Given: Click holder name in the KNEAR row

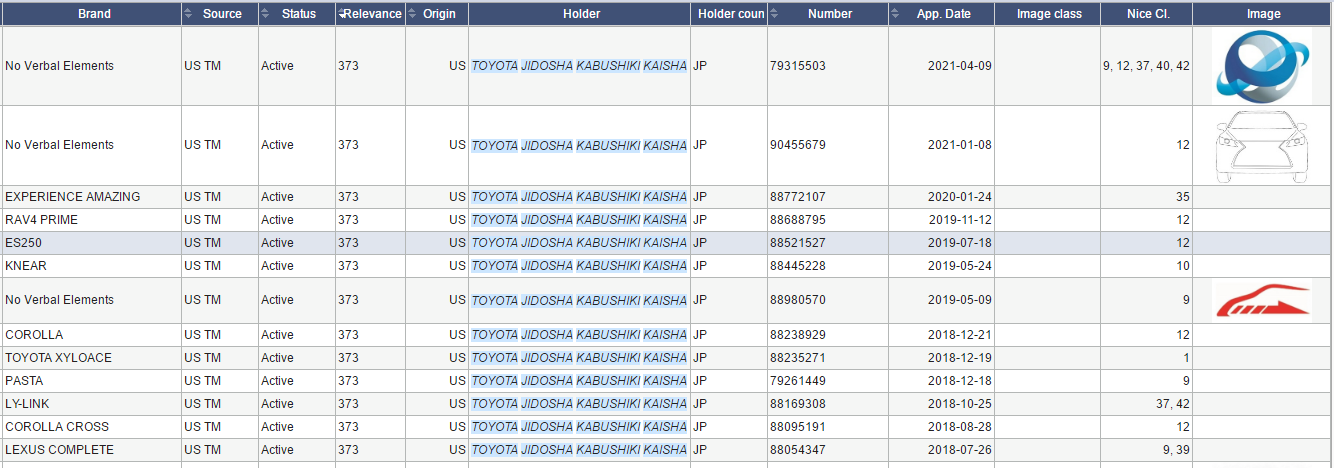Looking at the screenshot, I should point(579,266).
